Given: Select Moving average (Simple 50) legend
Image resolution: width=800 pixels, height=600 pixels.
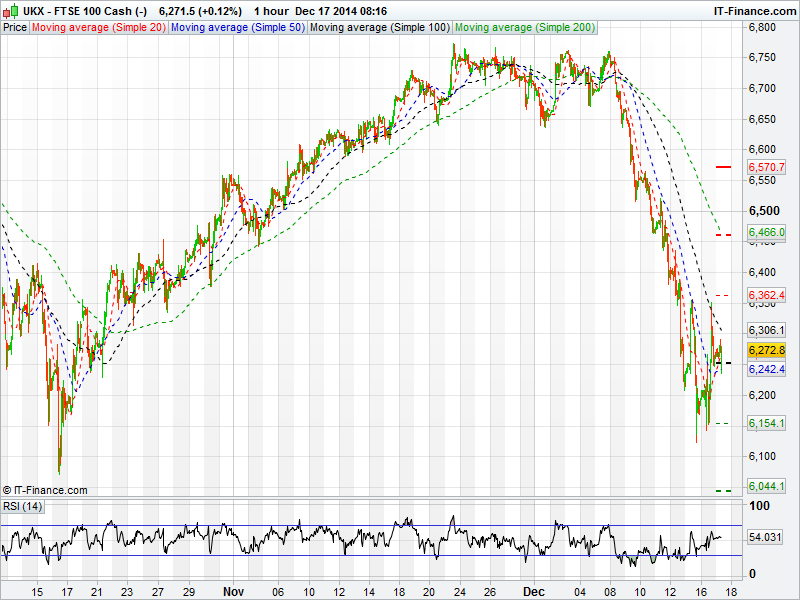Looking at the screenshot, I should pyautogui.click(x=237, y=27).
